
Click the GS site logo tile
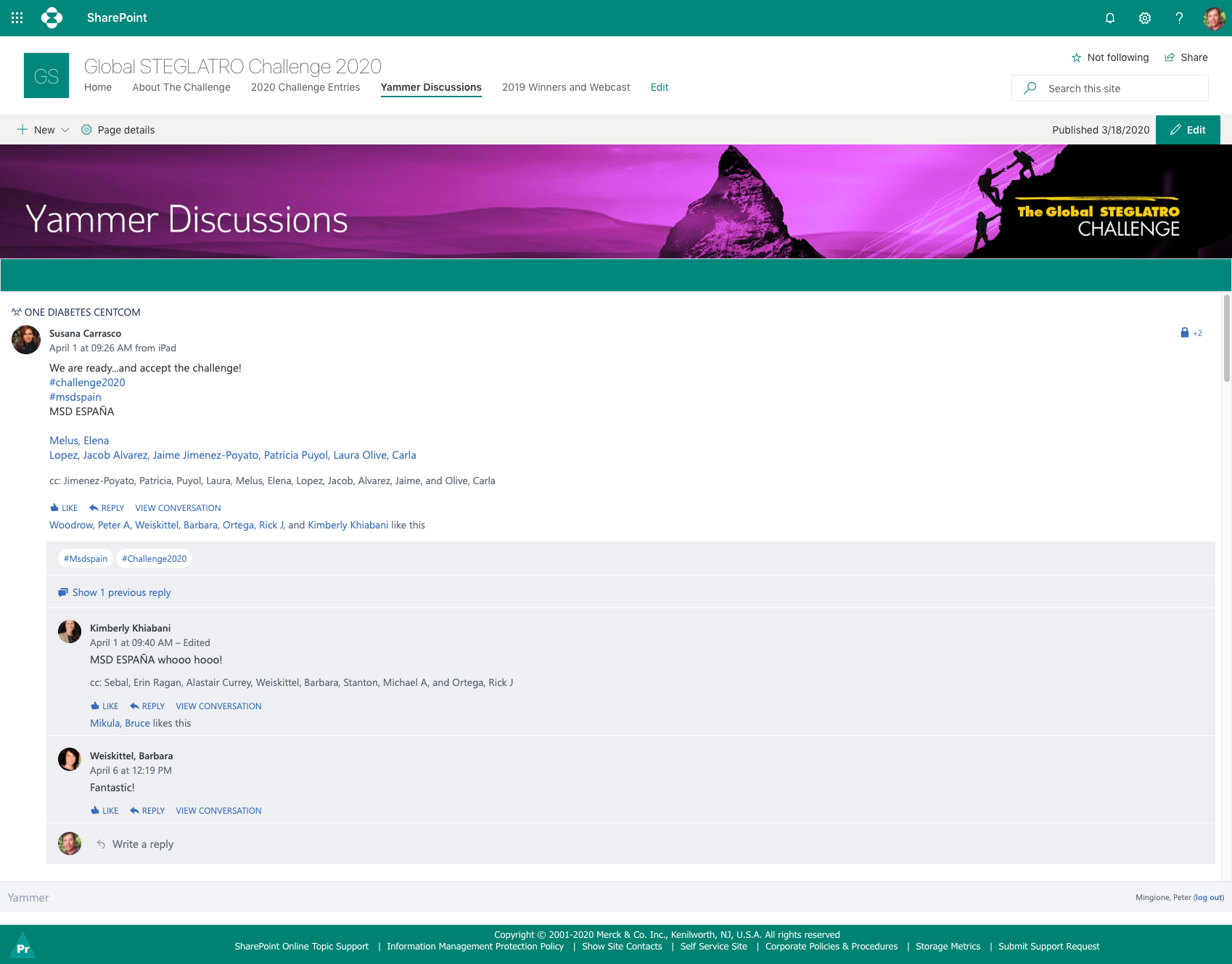(x=46, y=75)
